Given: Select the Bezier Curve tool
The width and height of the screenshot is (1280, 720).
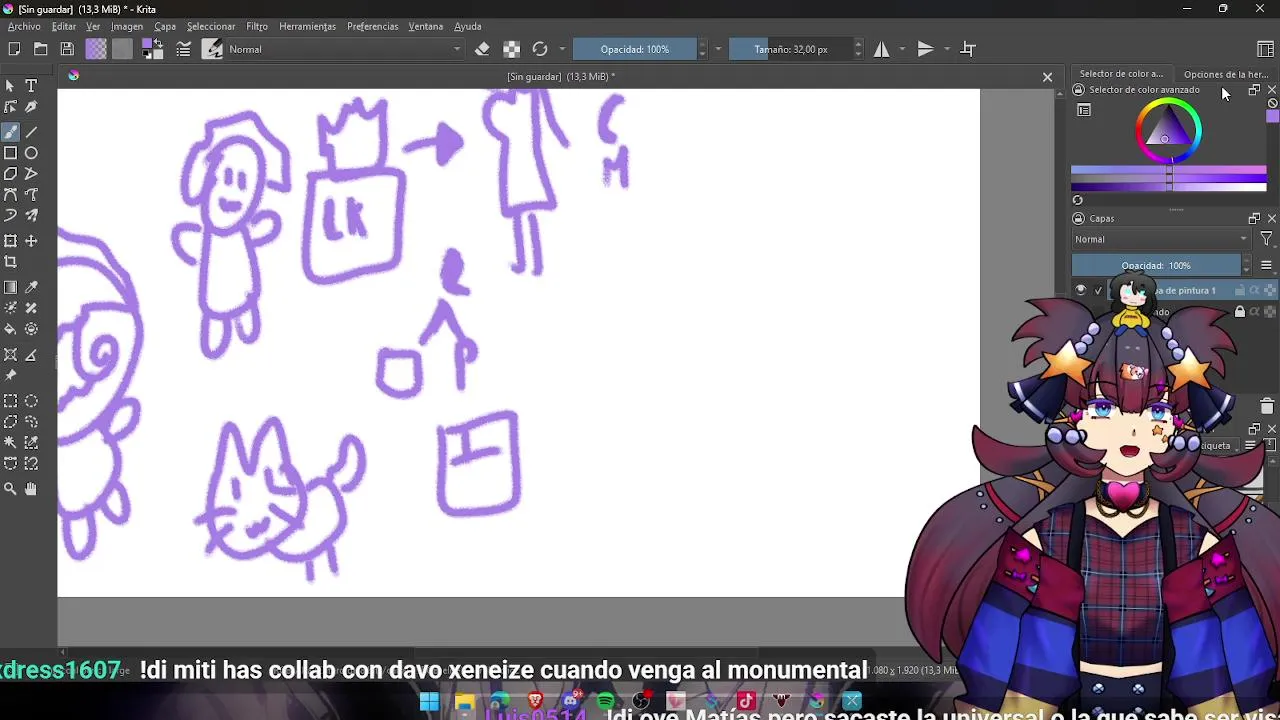Looking at the screenshot, I should (10, 195).
